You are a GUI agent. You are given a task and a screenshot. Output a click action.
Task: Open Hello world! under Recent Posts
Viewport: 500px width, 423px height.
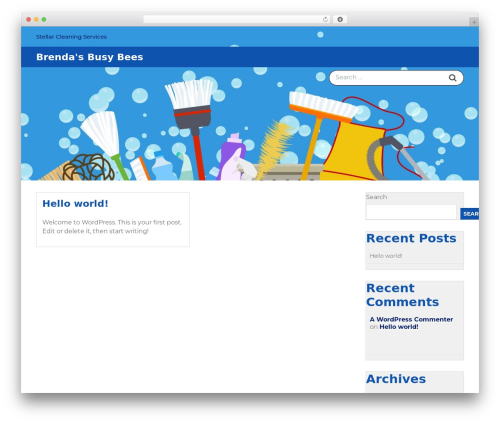[x=386, y=256]
